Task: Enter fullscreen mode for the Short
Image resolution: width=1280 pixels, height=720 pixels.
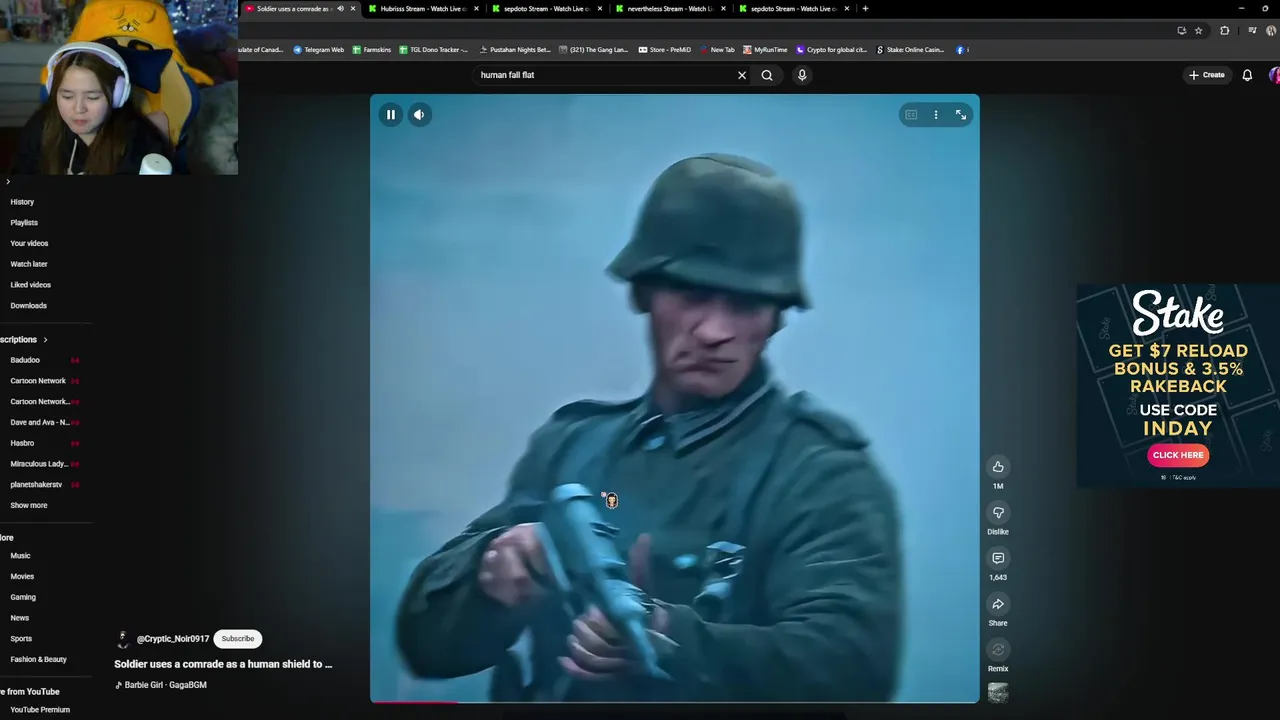Action: click(x=961, y=115)
